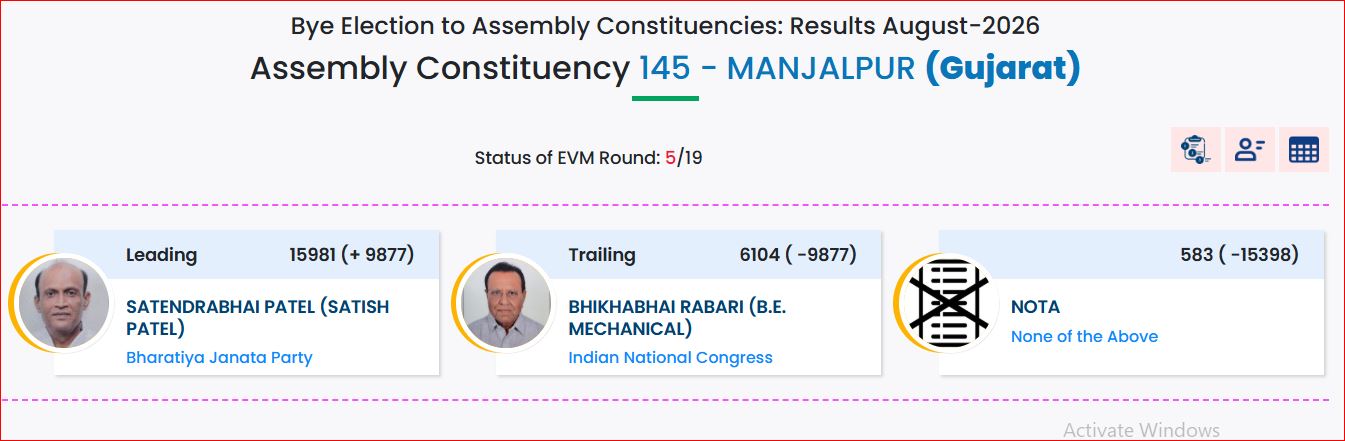Click the 6104 ( -9877) vote count

click(798, 255)
